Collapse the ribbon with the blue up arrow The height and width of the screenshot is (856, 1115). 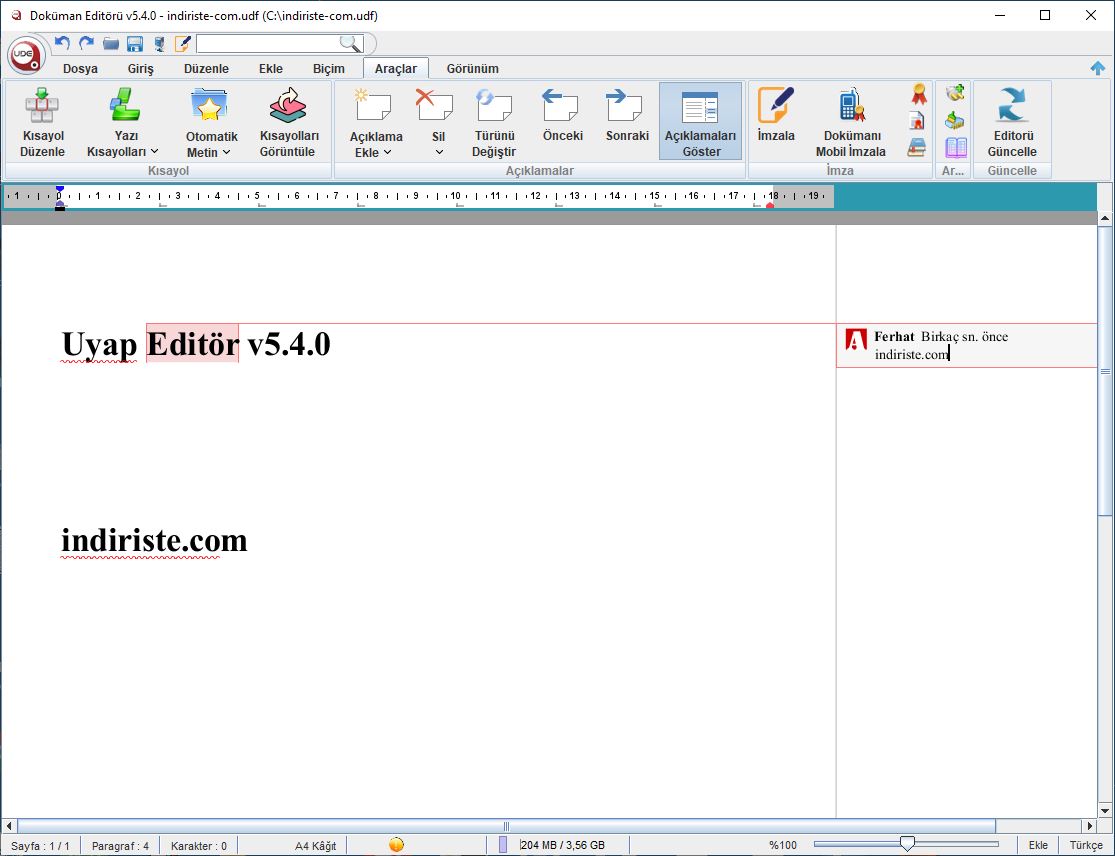click(1098, 68)
